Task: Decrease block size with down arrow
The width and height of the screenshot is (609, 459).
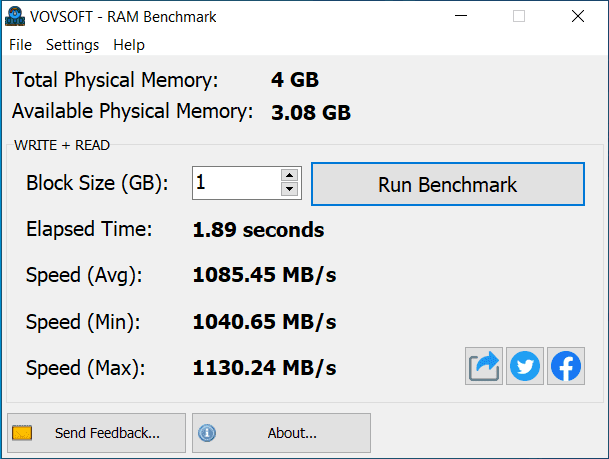Action: 290,190
